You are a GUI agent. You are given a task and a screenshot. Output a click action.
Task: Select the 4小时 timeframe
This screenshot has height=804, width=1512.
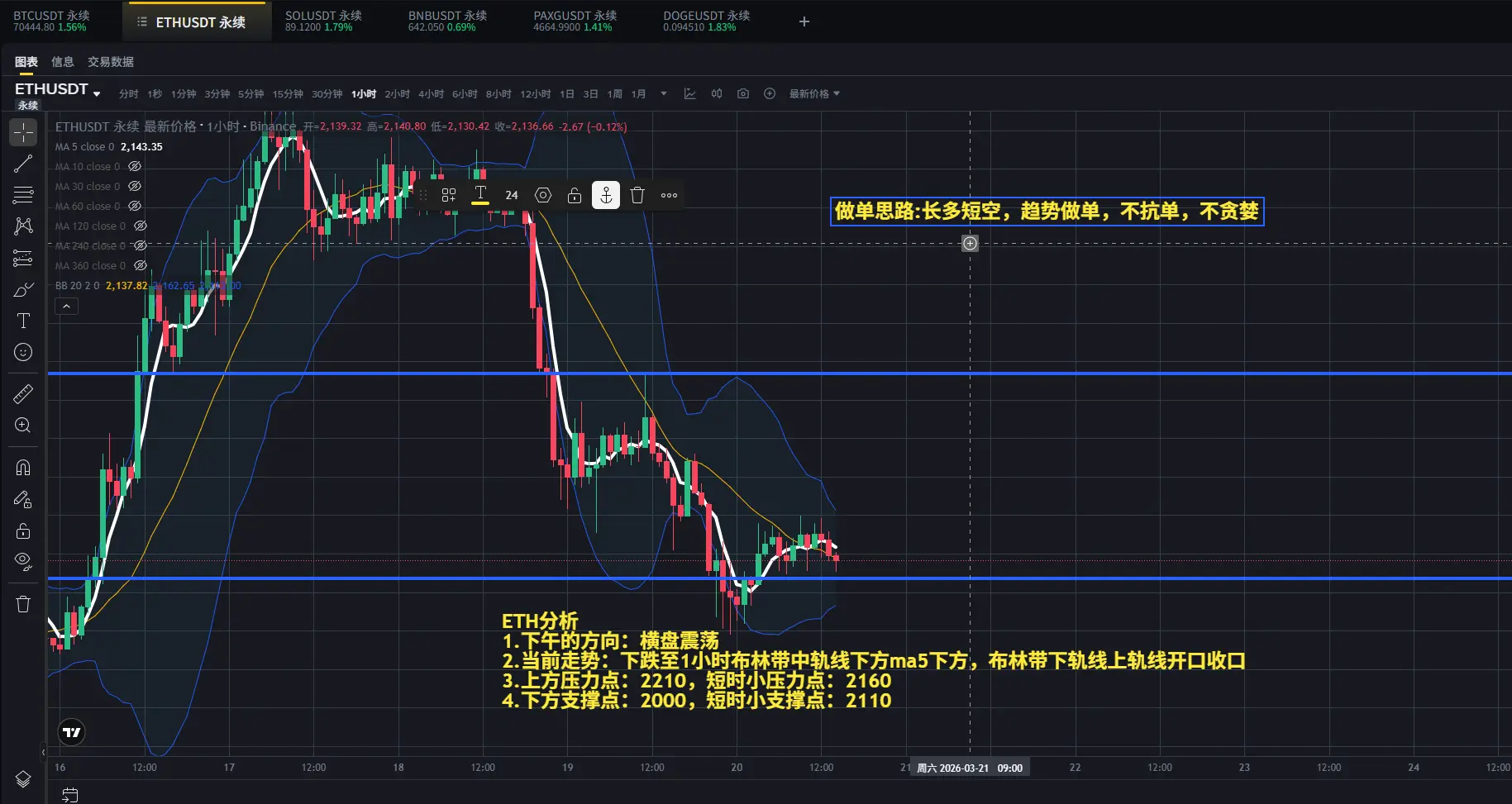point(431,94)
